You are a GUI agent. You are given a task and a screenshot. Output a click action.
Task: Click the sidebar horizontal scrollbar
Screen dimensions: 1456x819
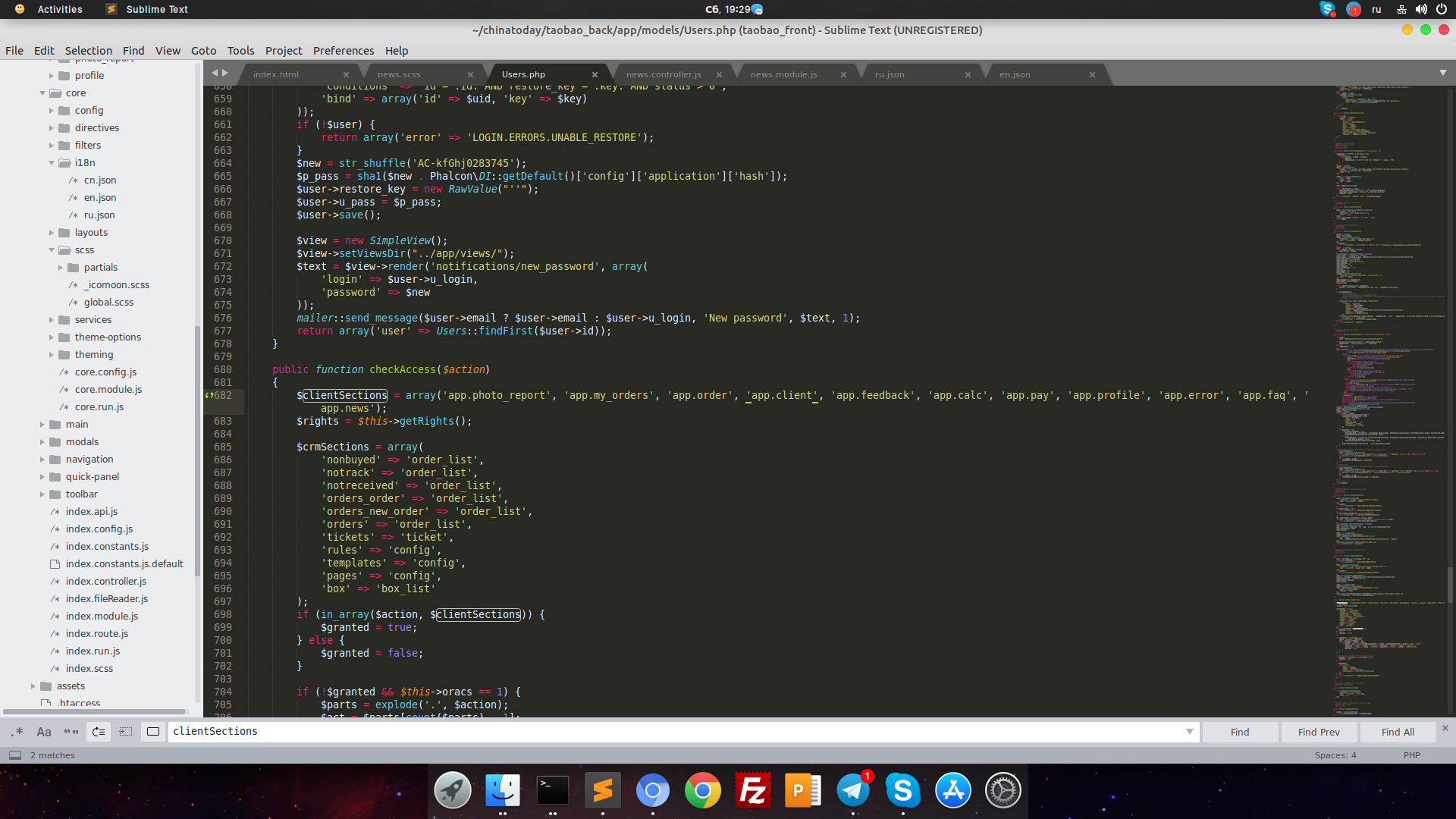click(95, 711)
